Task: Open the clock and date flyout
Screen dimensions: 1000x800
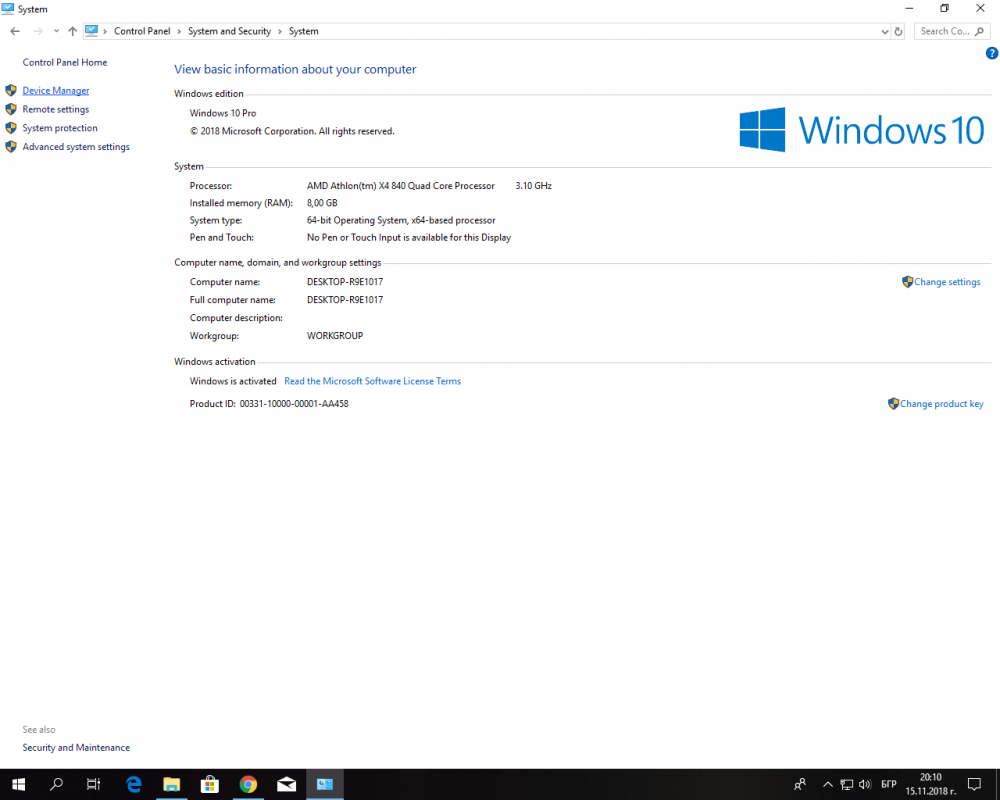Action: pyautogui.click(x=930, y=785)
